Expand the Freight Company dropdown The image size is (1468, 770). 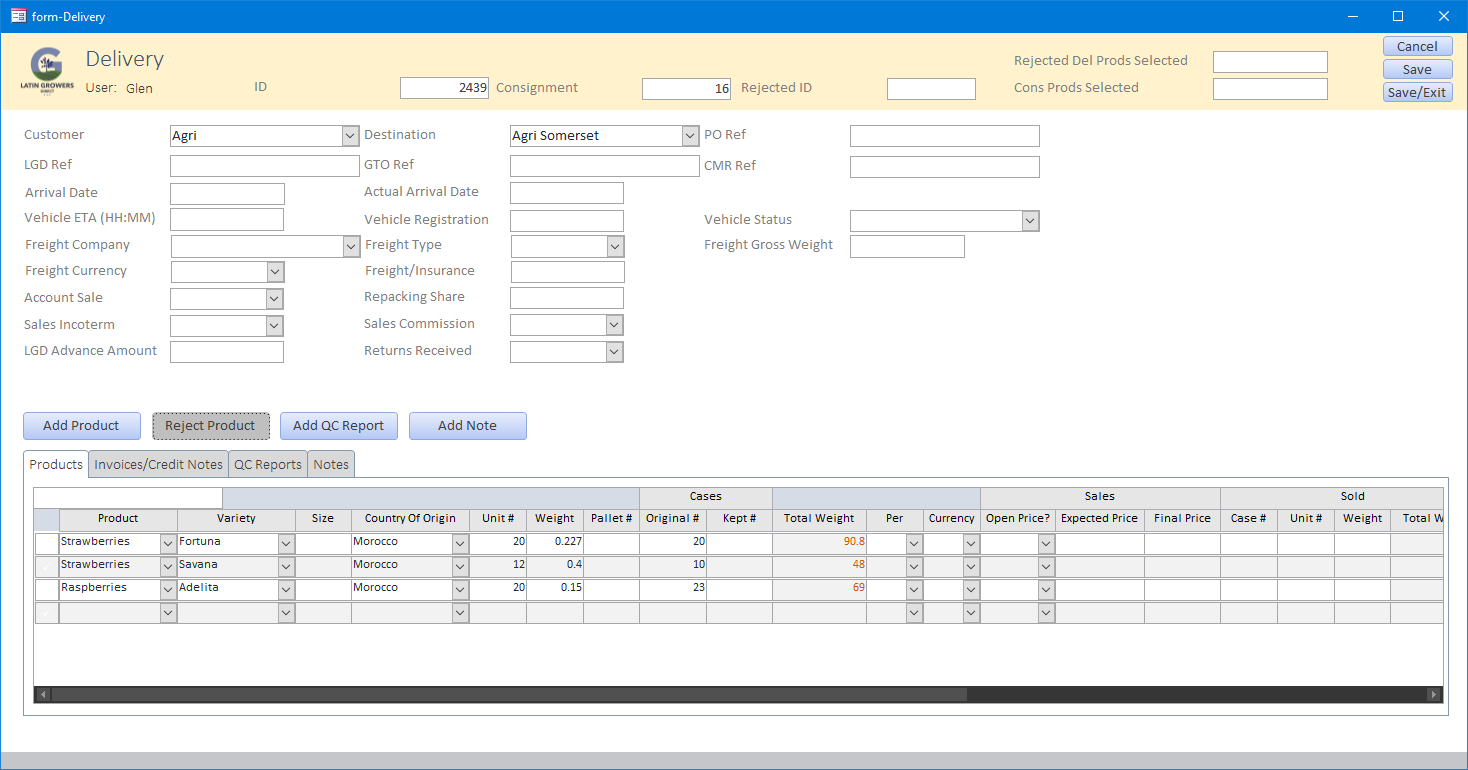(x=351, y=246)
